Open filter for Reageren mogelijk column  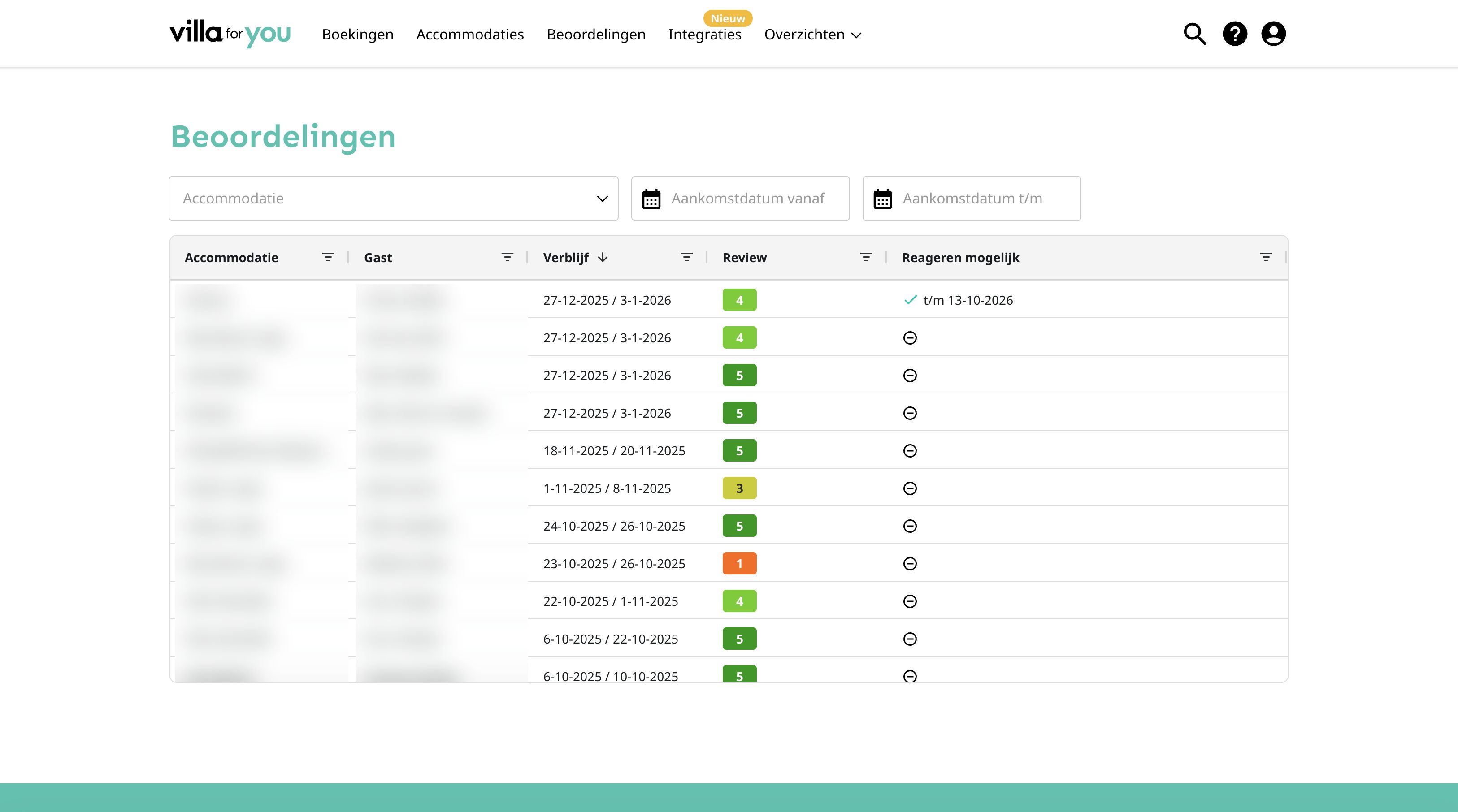tap(1266, 258)
